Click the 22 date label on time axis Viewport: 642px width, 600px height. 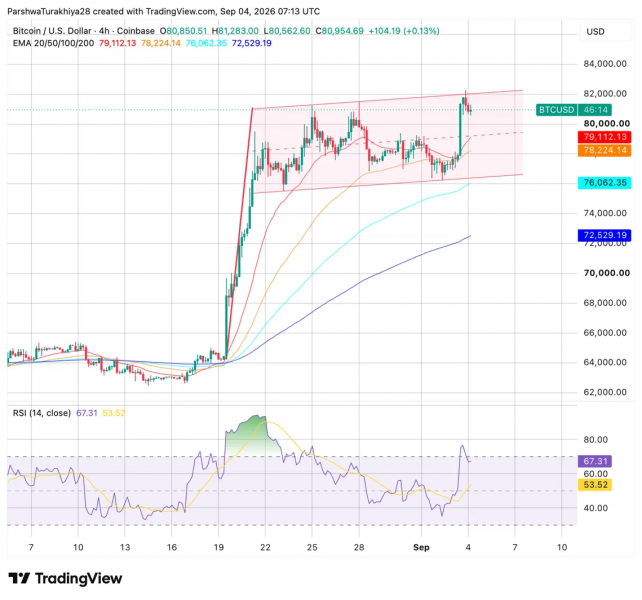265,547
